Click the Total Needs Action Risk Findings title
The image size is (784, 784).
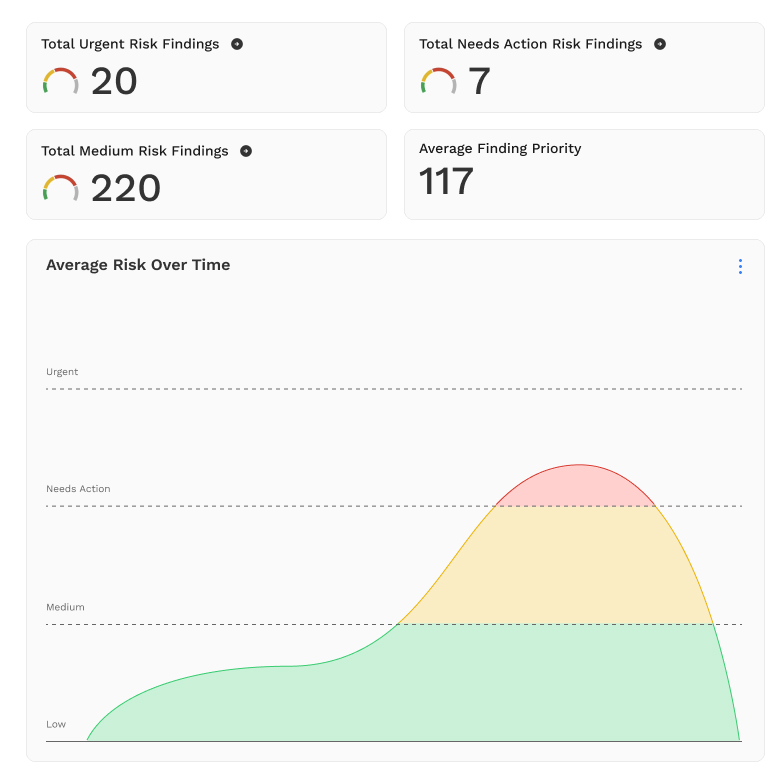(x=530, y=44)
